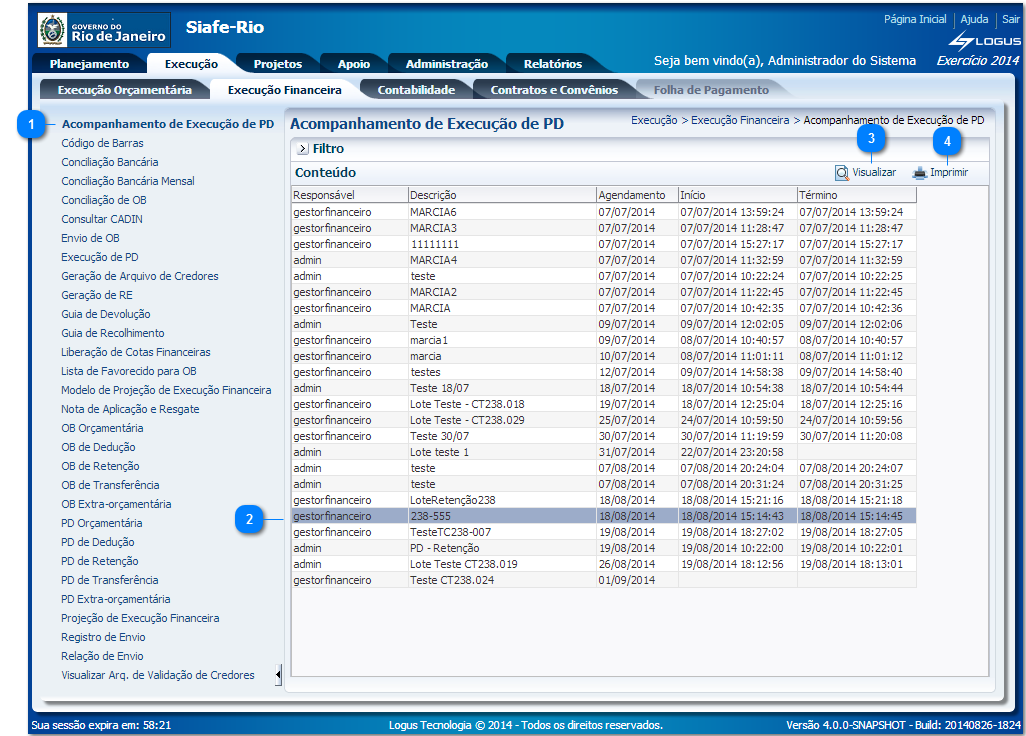This screenshot has width=1026, height=736.
Task: Select the row with description MARCIA6
Action: click(x=433, y=212)
